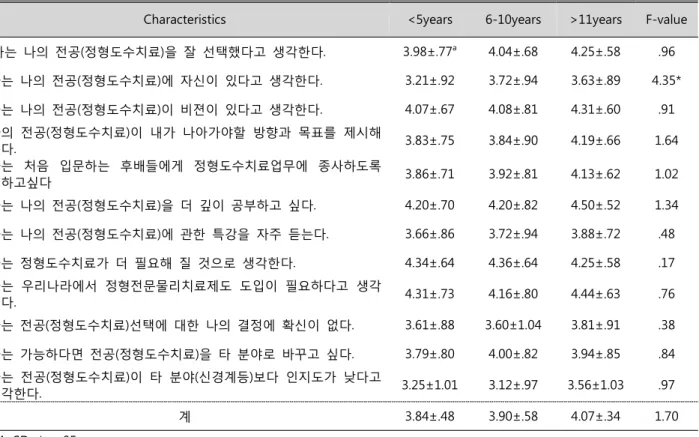Select the cell 4.20±.82

coord(513,206)
